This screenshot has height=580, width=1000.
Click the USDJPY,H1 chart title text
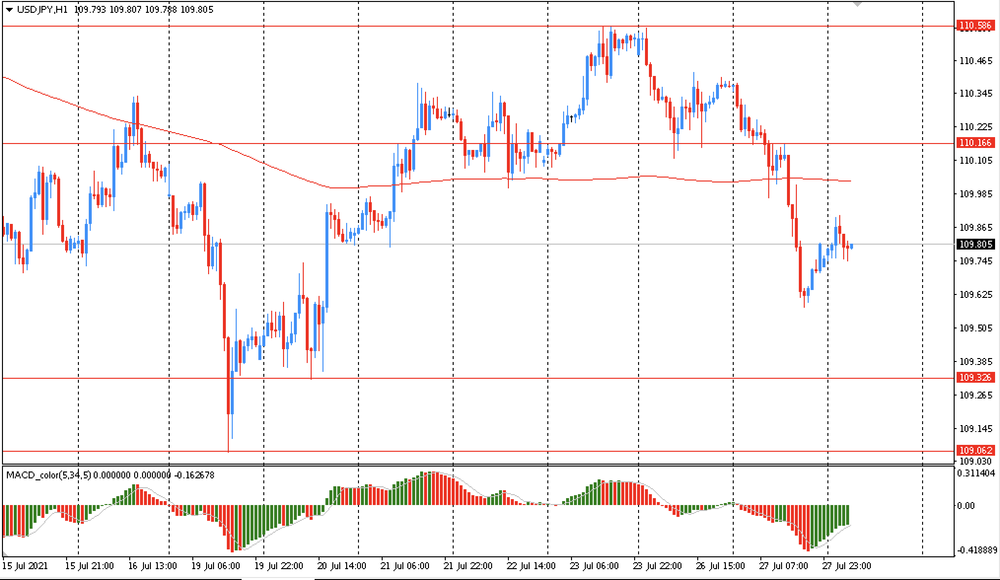point(43,10)
